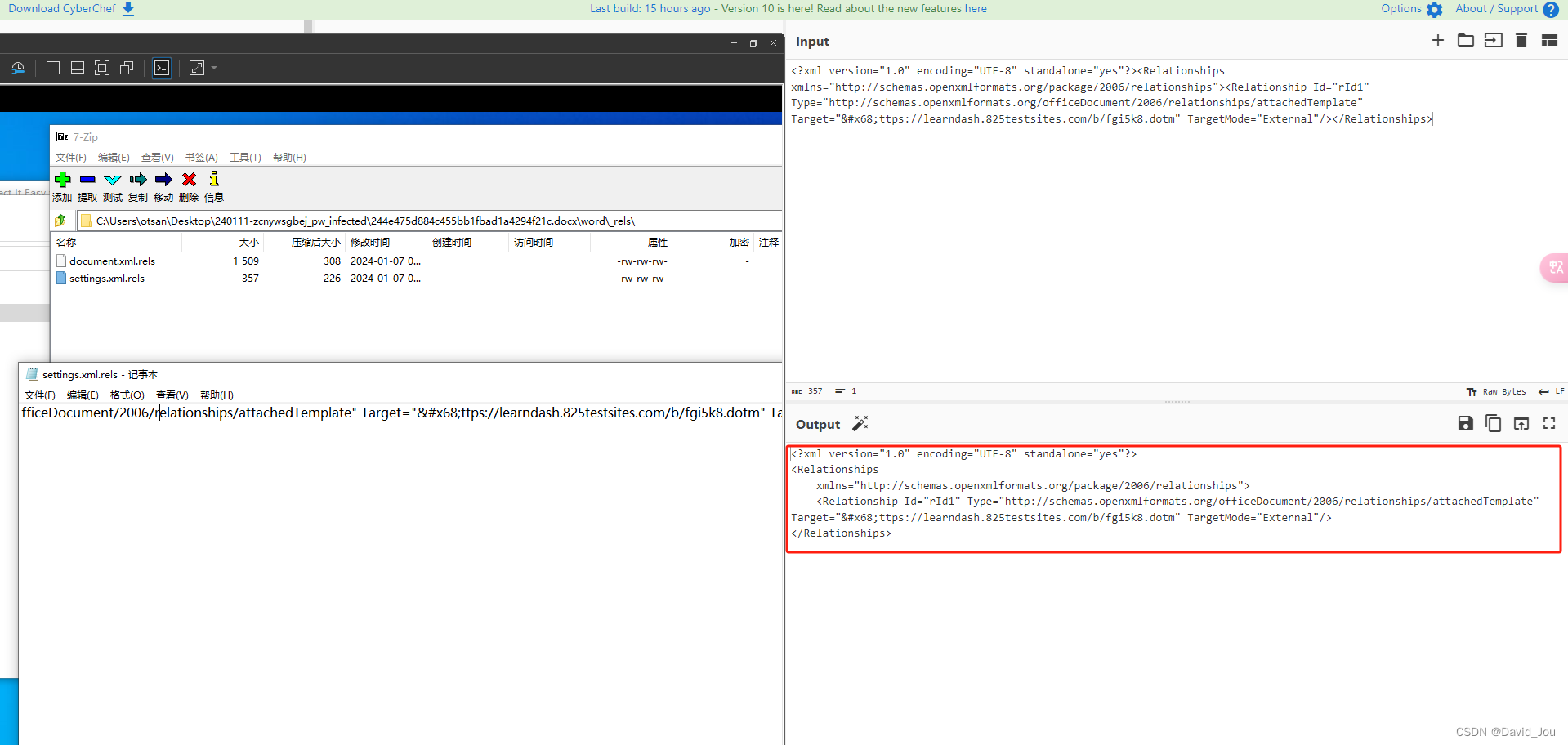Toggle the VM sidebar panel icon
Image resolution: width=1568 pixels, height=745 pixels.
click(x=53, y=68)
